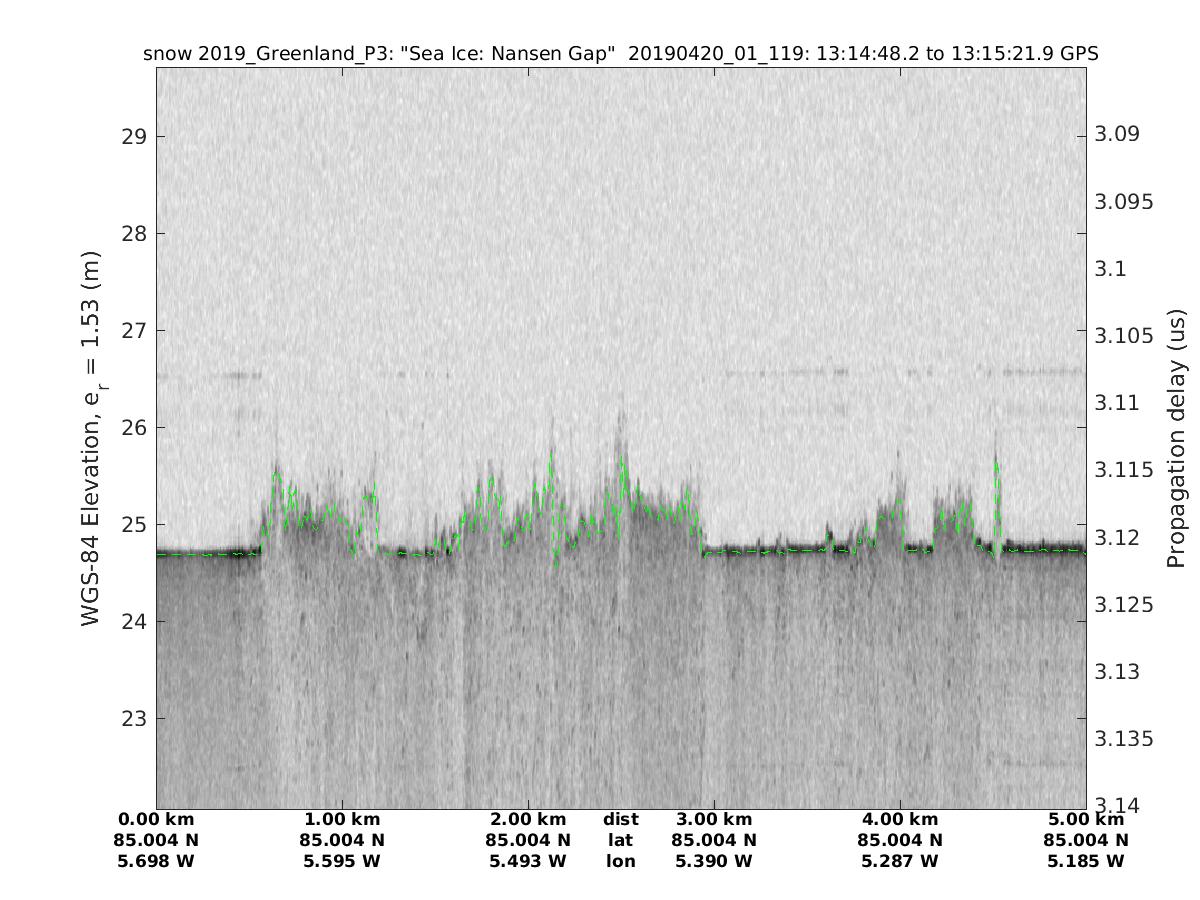The width and height of the screenshot is (1200, 900).
Task: Click the "2.00 km" distance label
Action: 528,820
